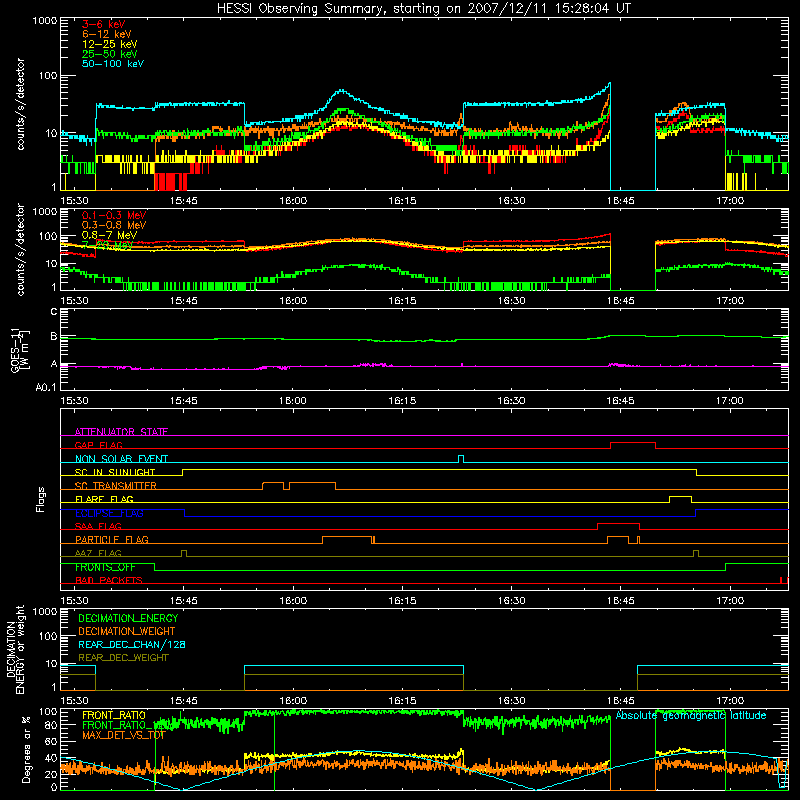Screen dimensions: 800x800
Task: Select the ATTENUATOR_STATE flag label
Action: tap(121, 432)
